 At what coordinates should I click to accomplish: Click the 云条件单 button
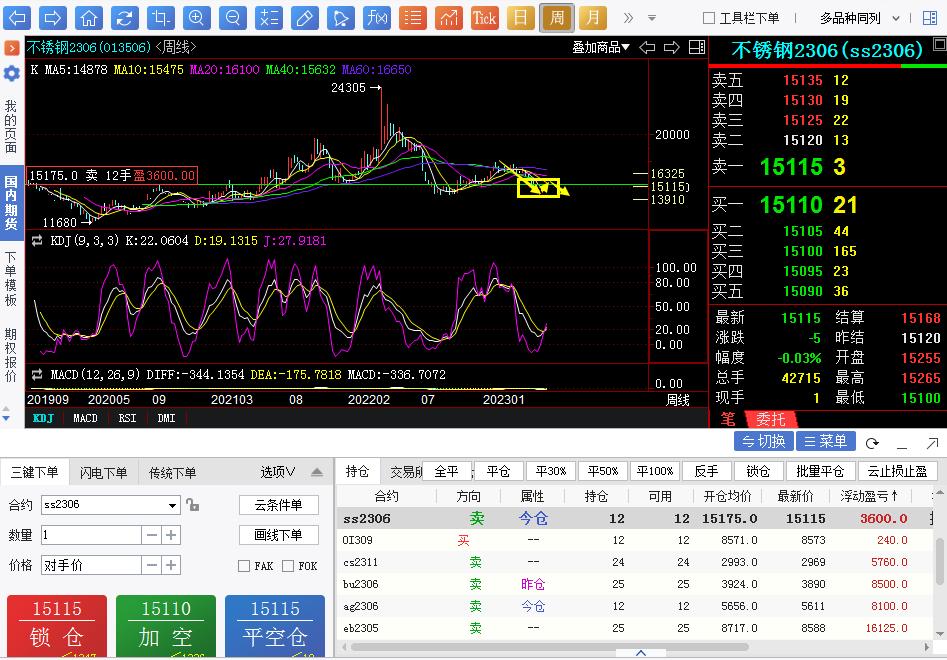click(278, 505)
